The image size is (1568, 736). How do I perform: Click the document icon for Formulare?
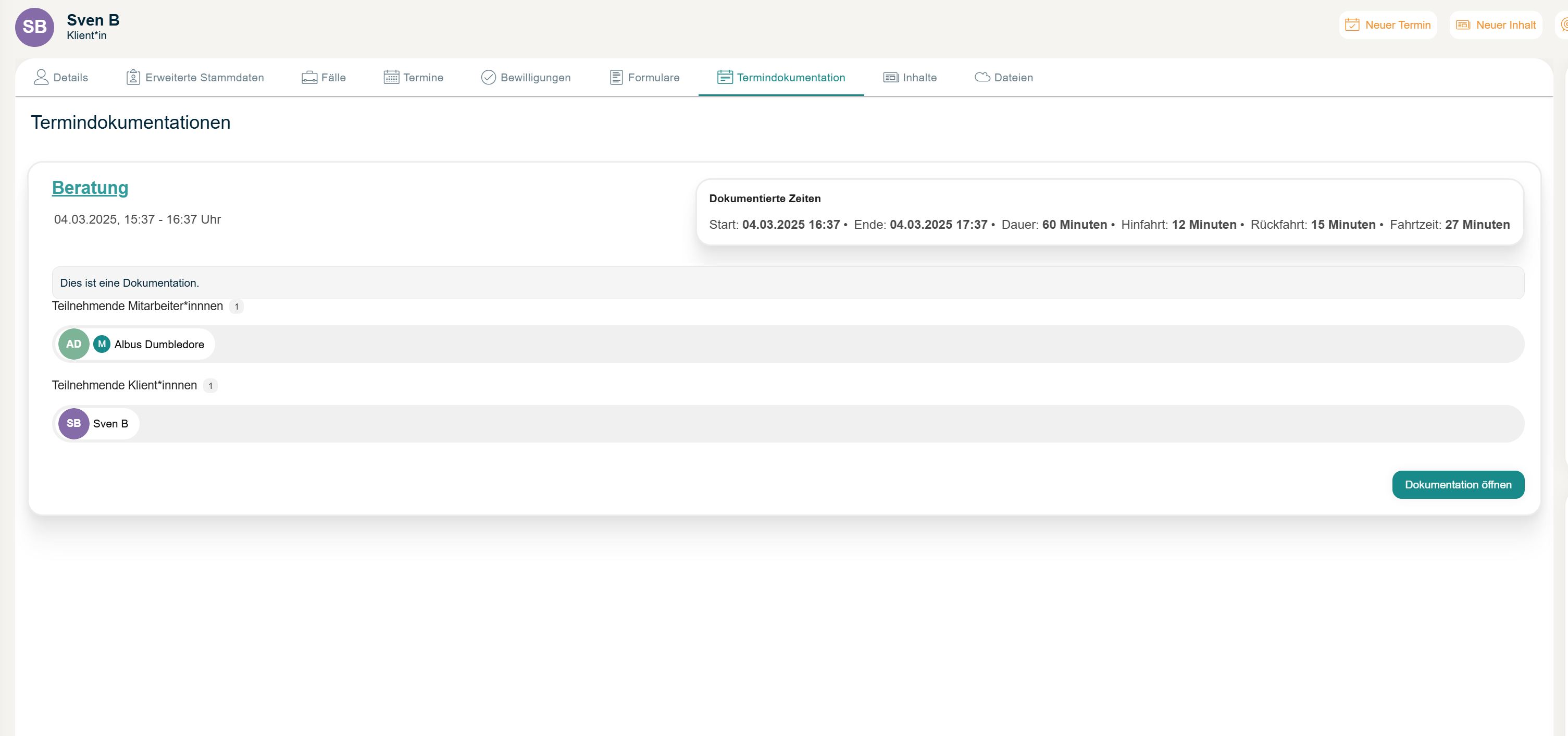click(x=616, y=77)
